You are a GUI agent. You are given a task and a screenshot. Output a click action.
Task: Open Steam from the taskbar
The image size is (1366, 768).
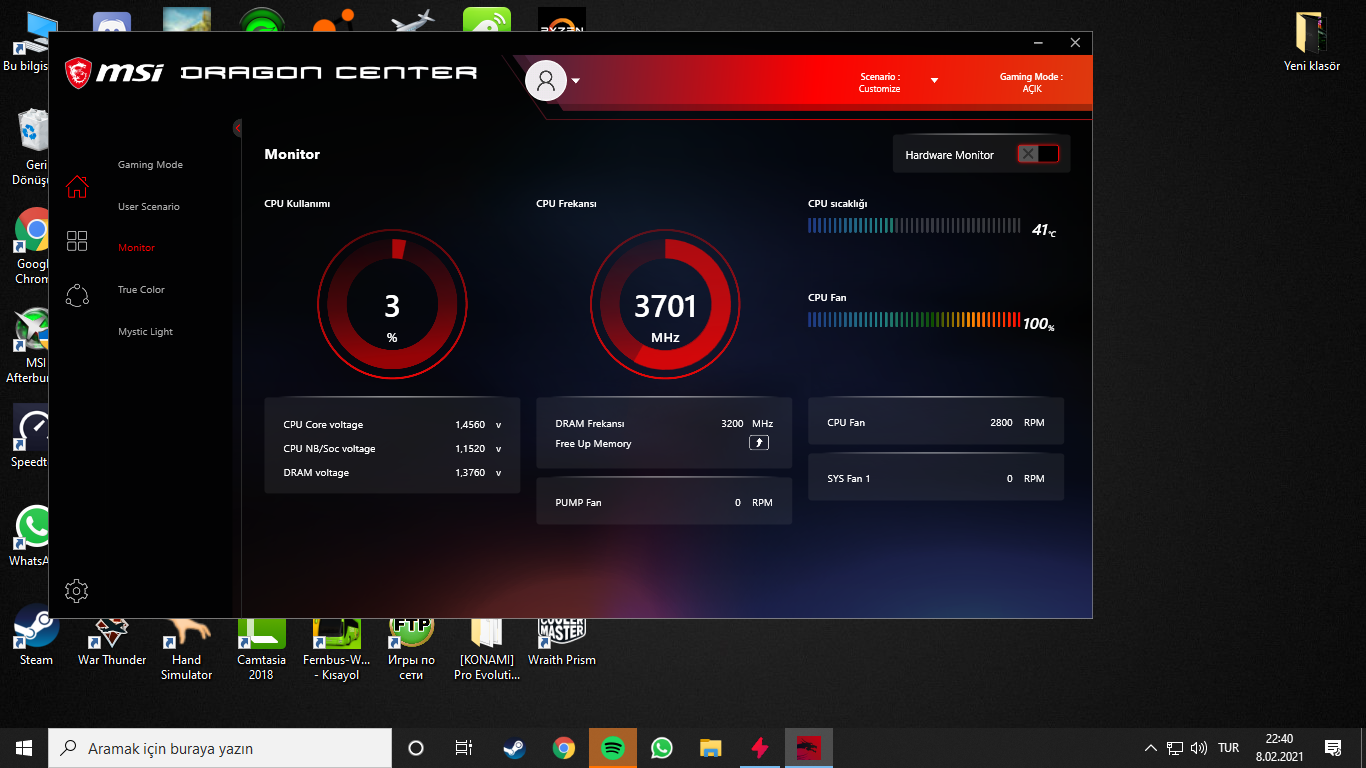click(514, 748)
